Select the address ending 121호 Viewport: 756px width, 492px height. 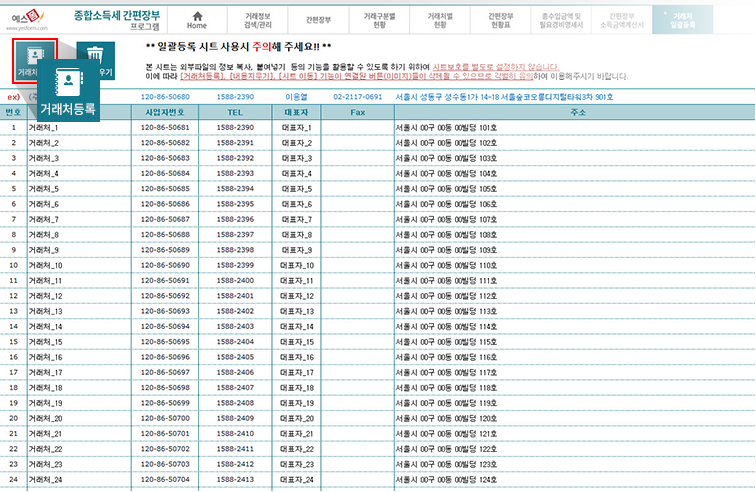pos(575,434)
